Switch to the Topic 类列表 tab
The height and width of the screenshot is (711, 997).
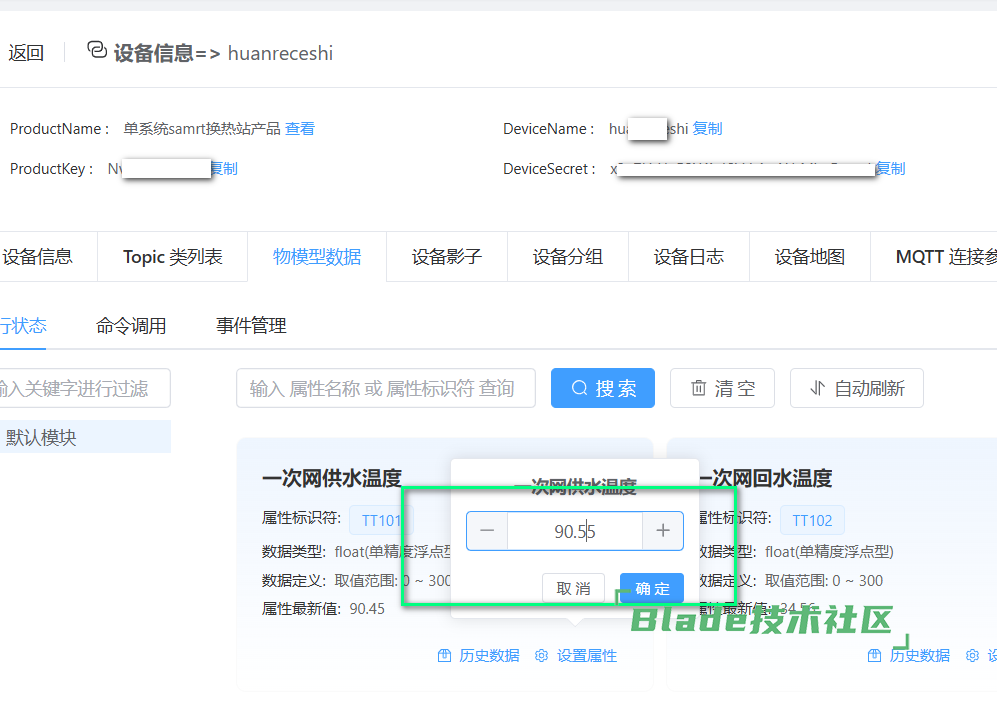tap(172, 257)
